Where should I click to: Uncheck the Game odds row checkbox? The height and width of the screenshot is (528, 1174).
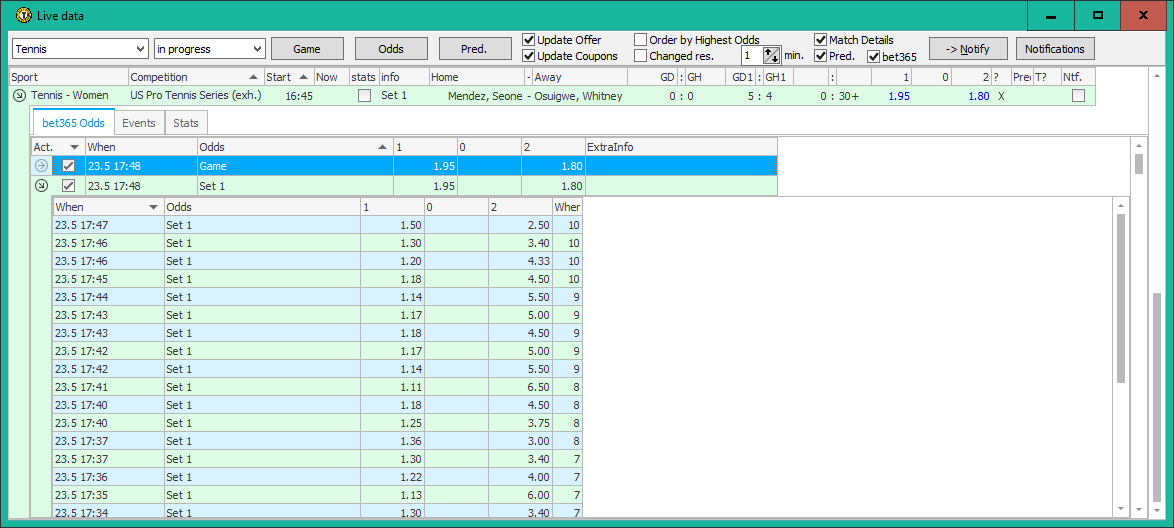[x=68, y=166]
